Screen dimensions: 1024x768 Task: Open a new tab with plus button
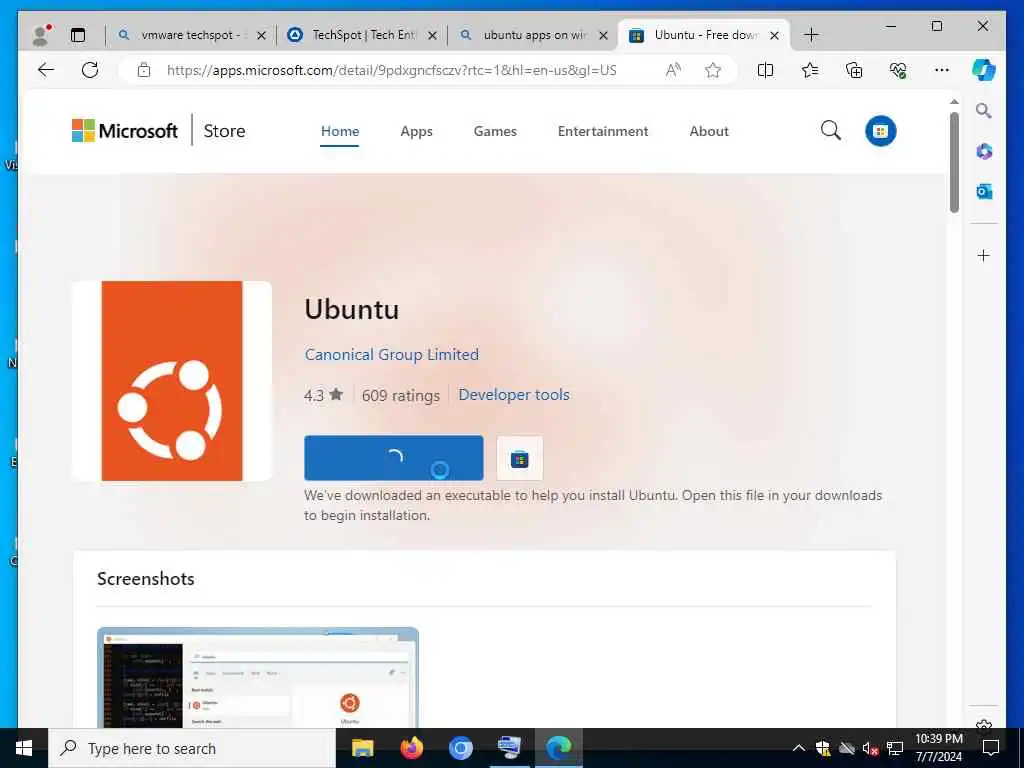click(x=811, y=35)
